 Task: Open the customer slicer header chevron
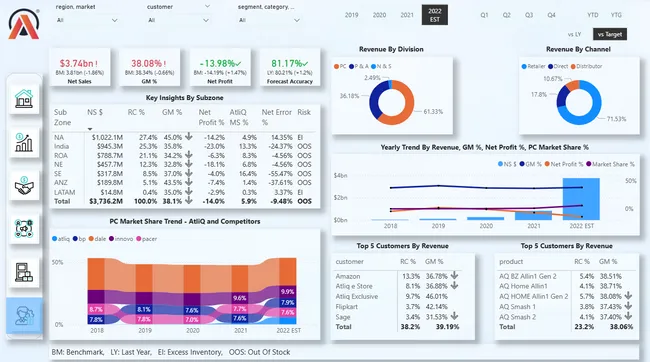[207, 6]
